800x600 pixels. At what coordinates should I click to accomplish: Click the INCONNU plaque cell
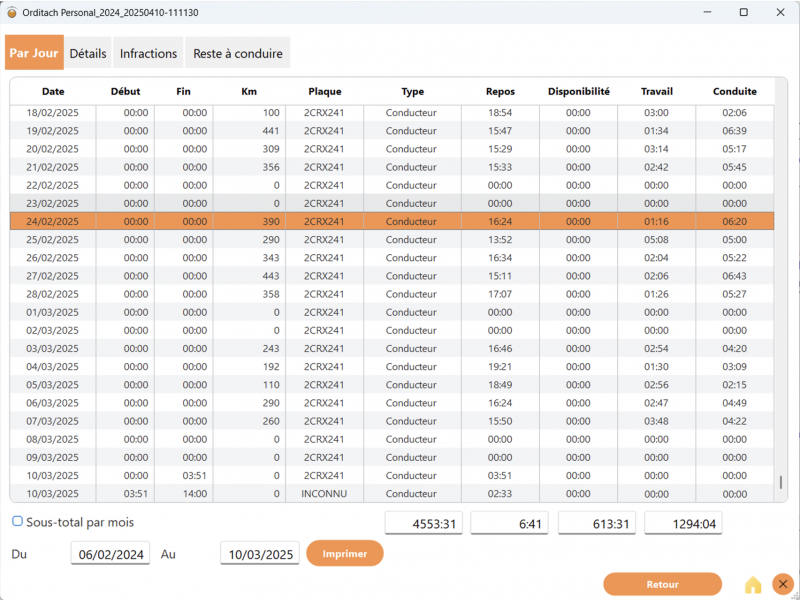coord(324,494)
